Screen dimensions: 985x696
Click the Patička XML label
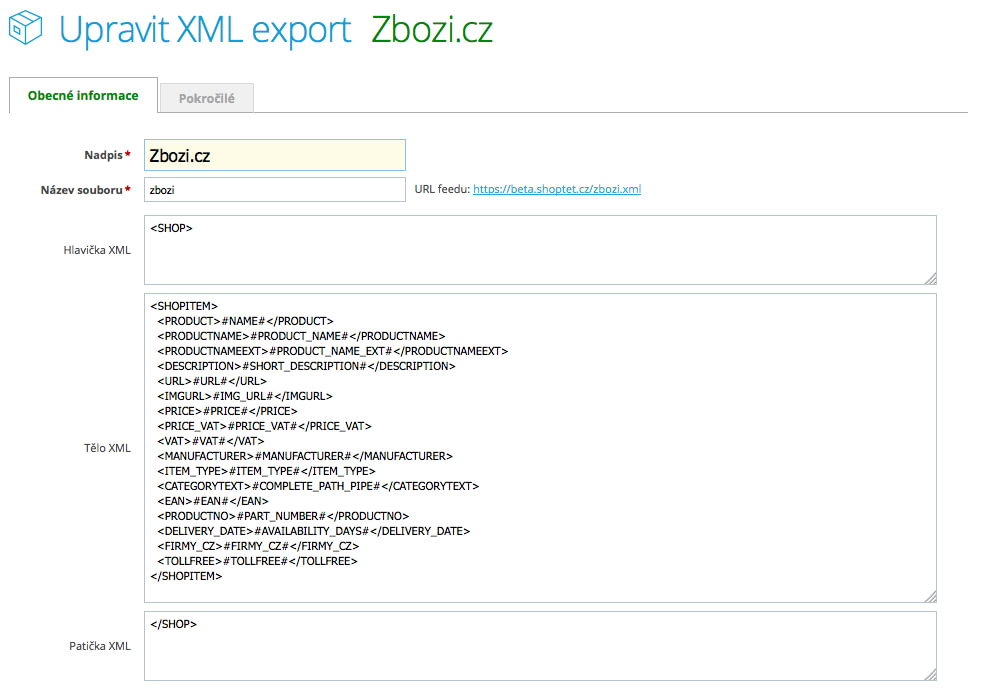[100, 646]
